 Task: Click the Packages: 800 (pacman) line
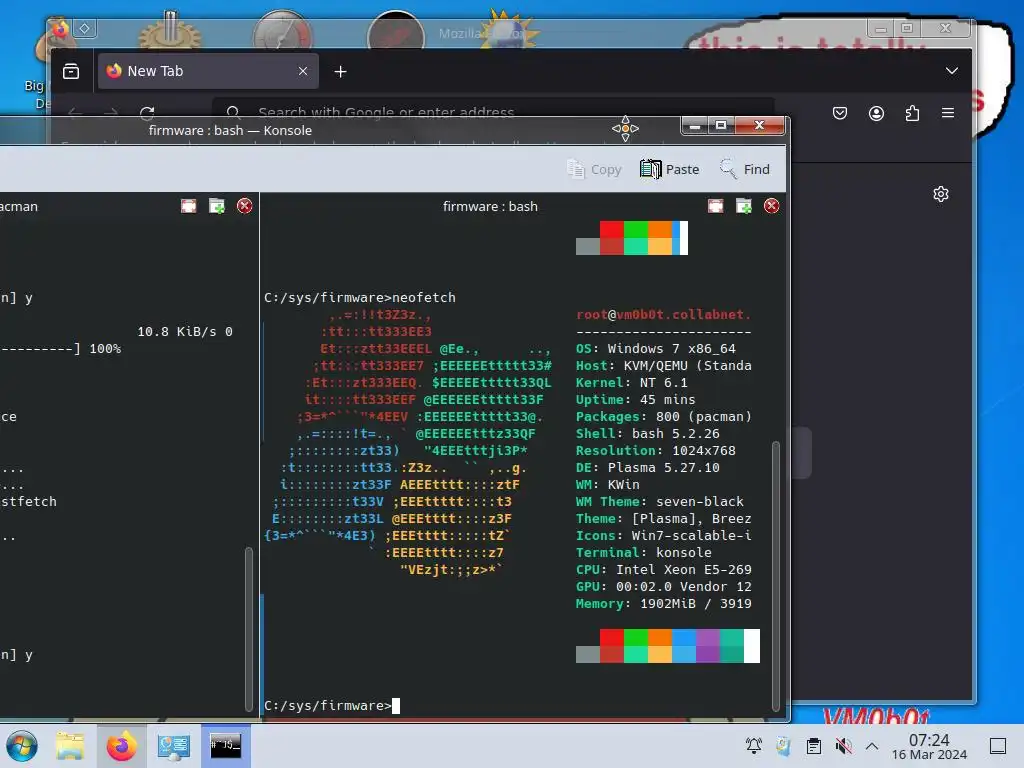click(664, 417)
